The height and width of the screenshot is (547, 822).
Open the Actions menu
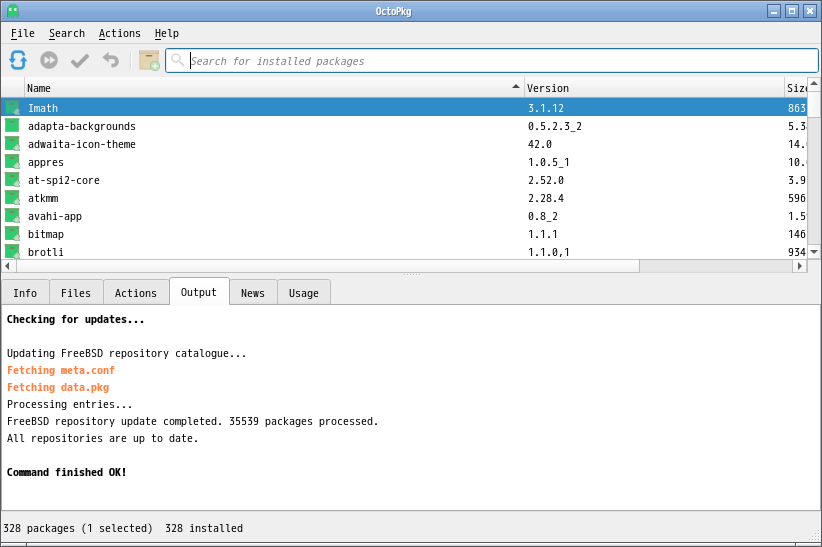[120, 33]
